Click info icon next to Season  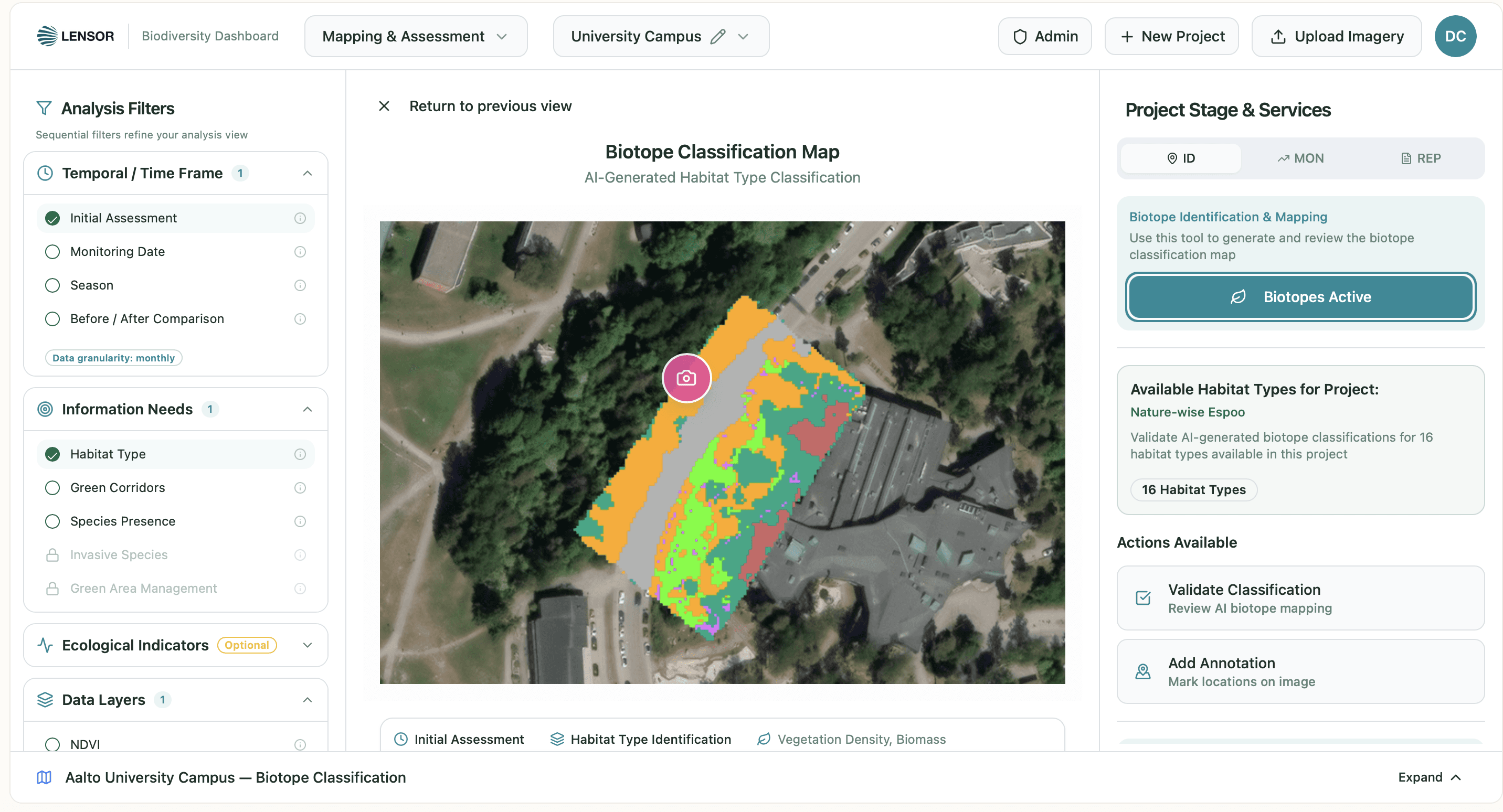pyautogui.click(x=300, y=285)
